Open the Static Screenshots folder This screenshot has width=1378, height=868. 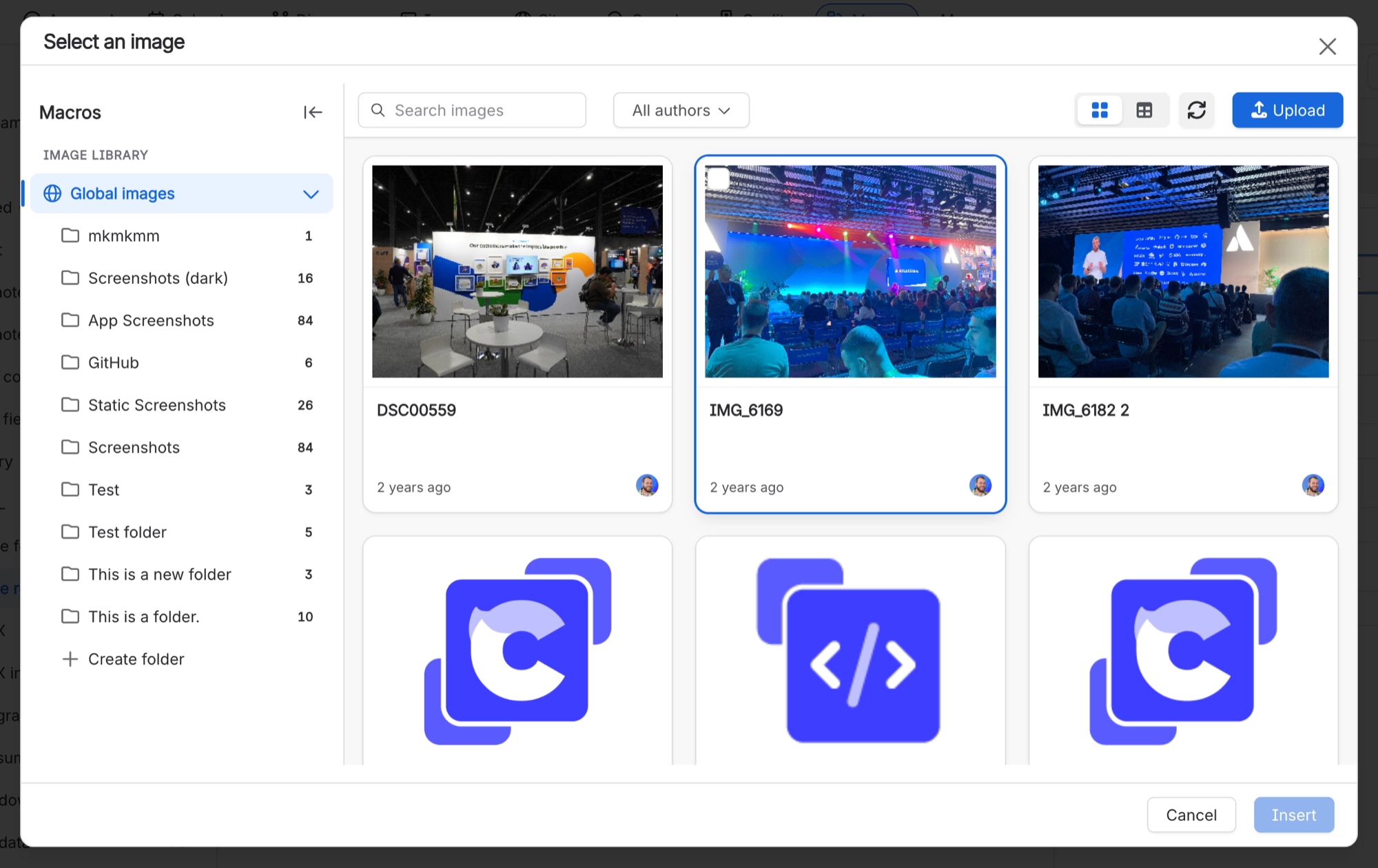pyautogui.click(x=182, y=405)
